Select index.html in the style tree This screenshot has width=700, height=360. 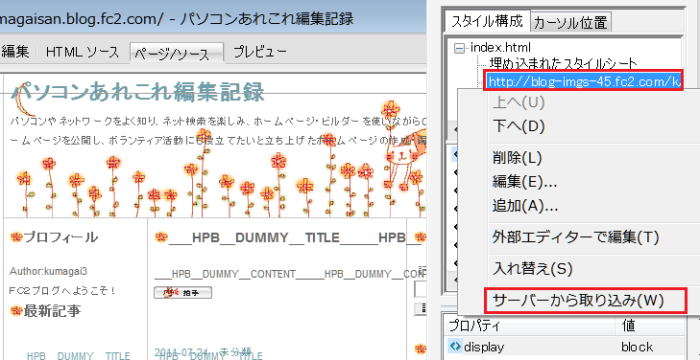500,47
